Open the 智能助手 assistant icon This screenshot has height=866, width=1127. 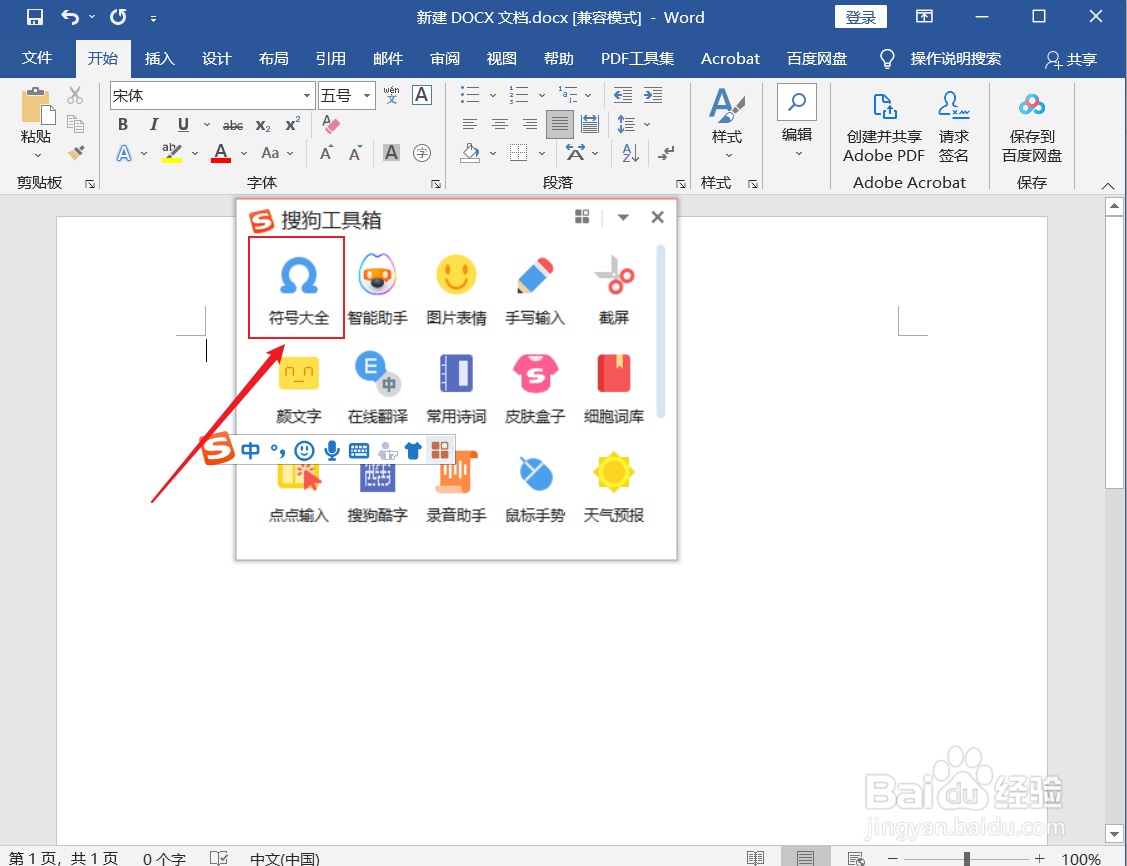(377, 288)
